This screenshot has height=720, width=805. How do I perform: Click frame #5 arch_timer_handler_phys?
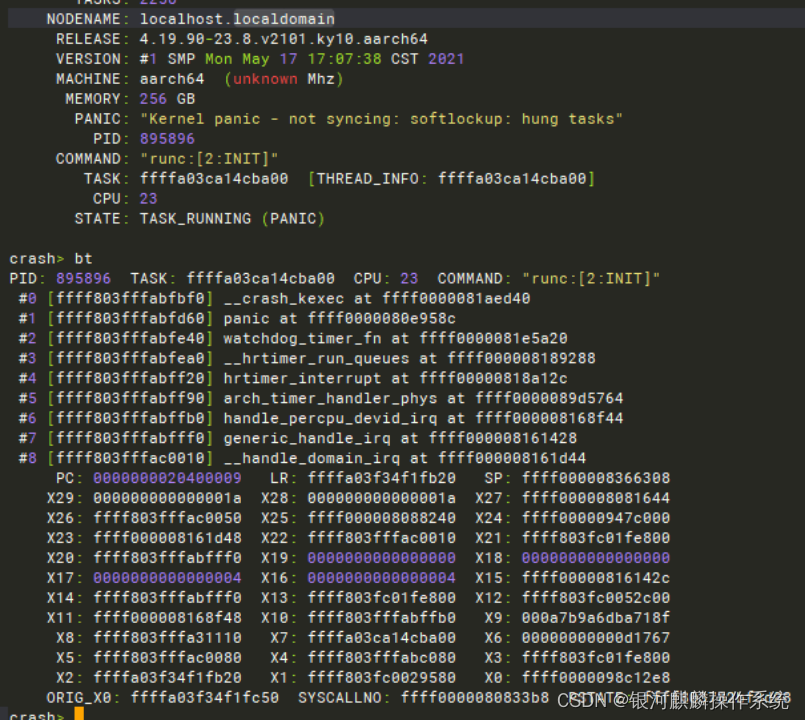pos(321,399)
